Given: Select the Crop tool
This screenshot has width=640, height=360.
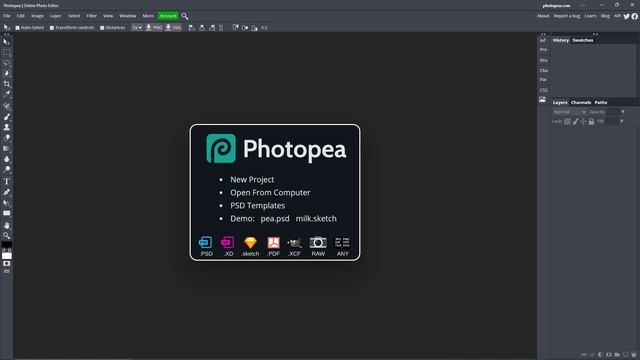Looking at the screenshot, I should click(7, 84).
